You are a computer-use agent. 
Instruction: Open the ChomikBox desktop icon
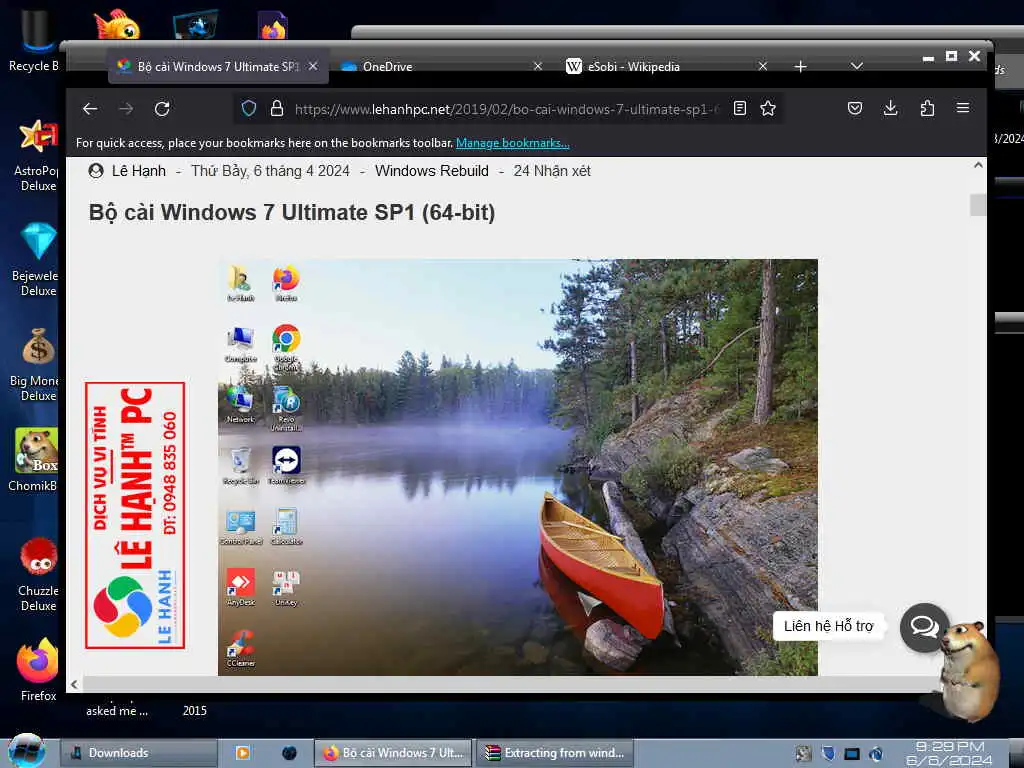pos(34,460)
